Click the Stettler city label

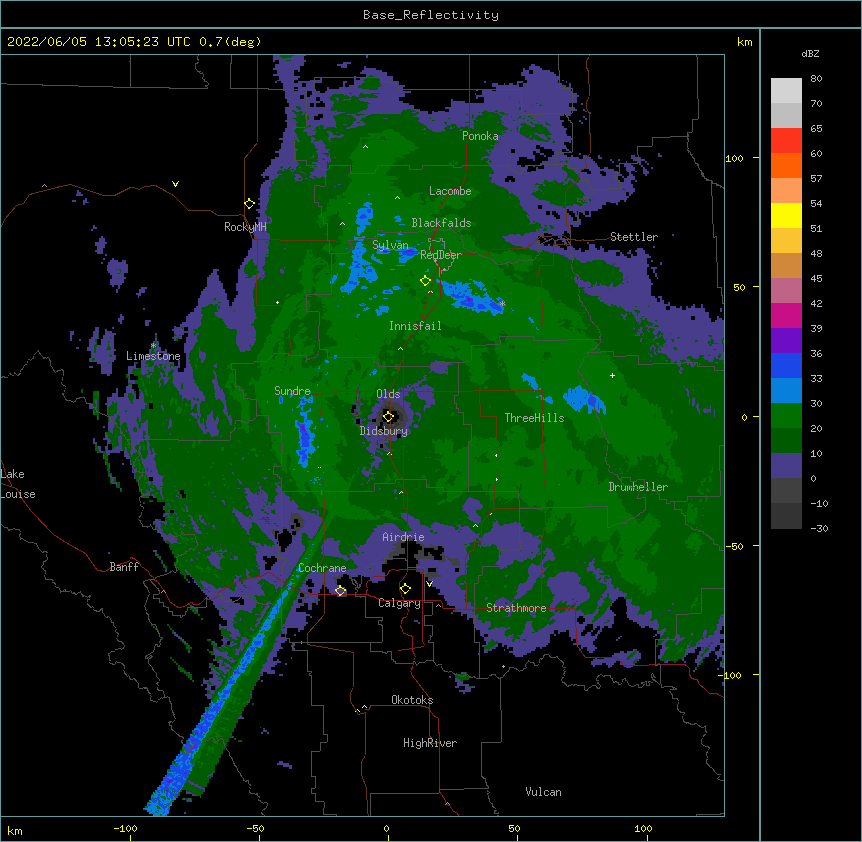634,237
